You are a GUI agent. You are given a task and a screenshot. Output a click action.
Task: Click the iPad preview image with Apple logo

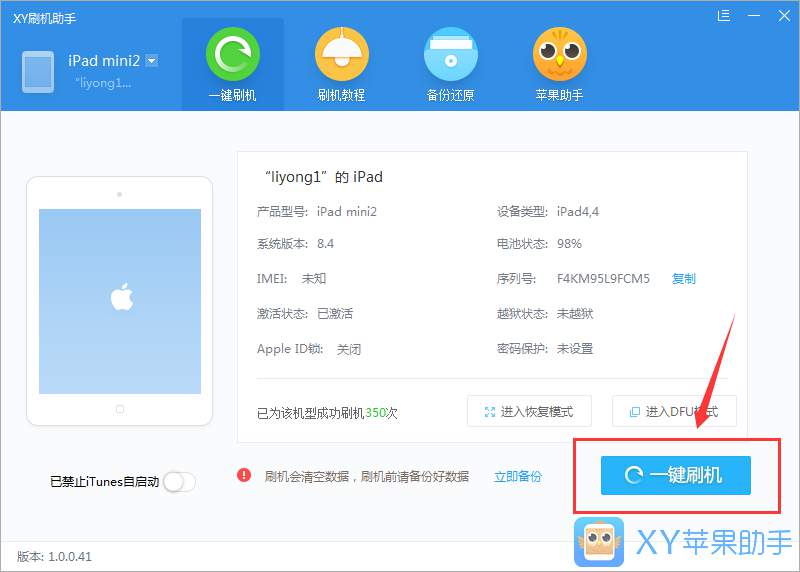pos(119,301)
